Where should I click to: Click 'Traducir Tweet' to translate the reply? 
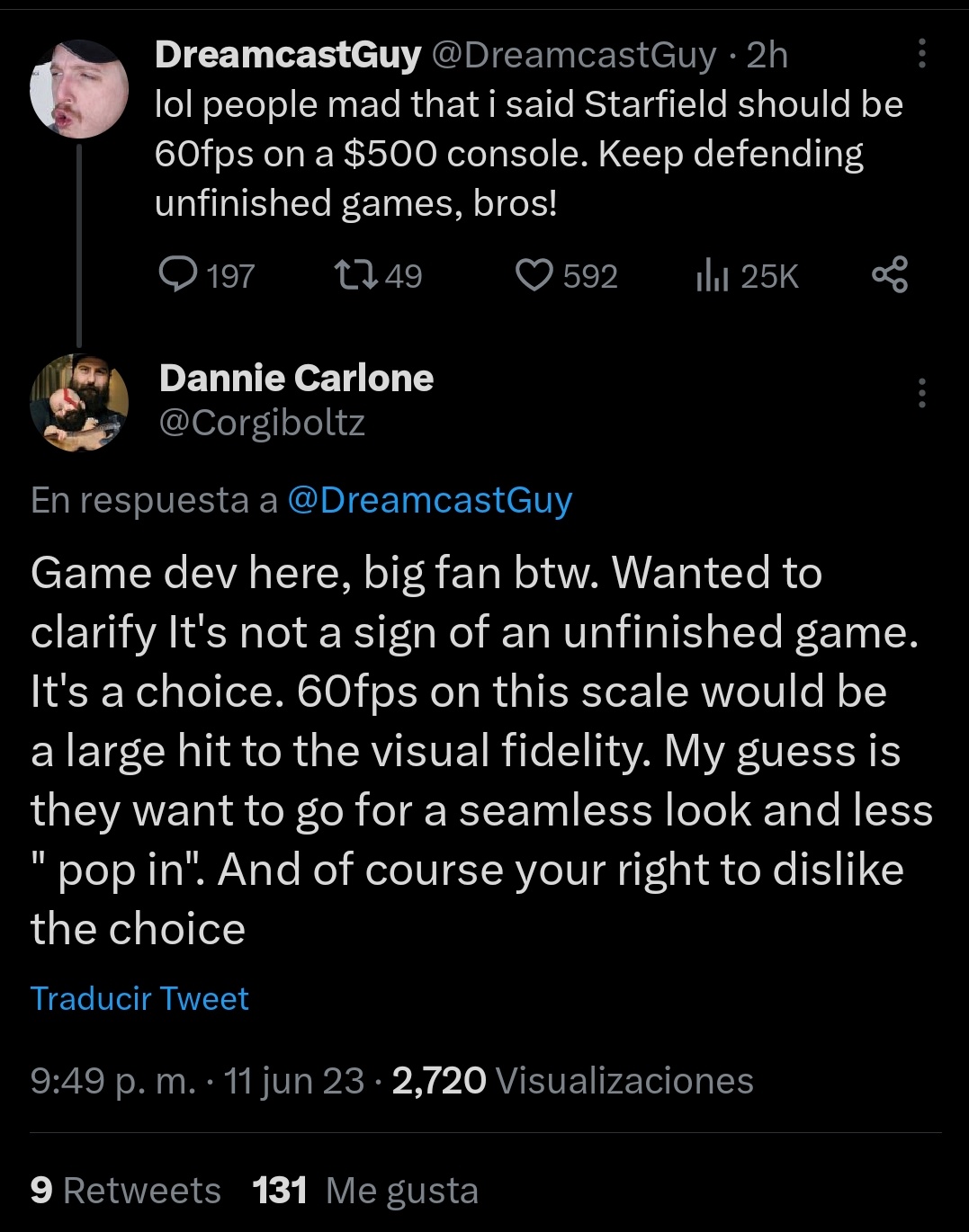click(x=139, y=998)
